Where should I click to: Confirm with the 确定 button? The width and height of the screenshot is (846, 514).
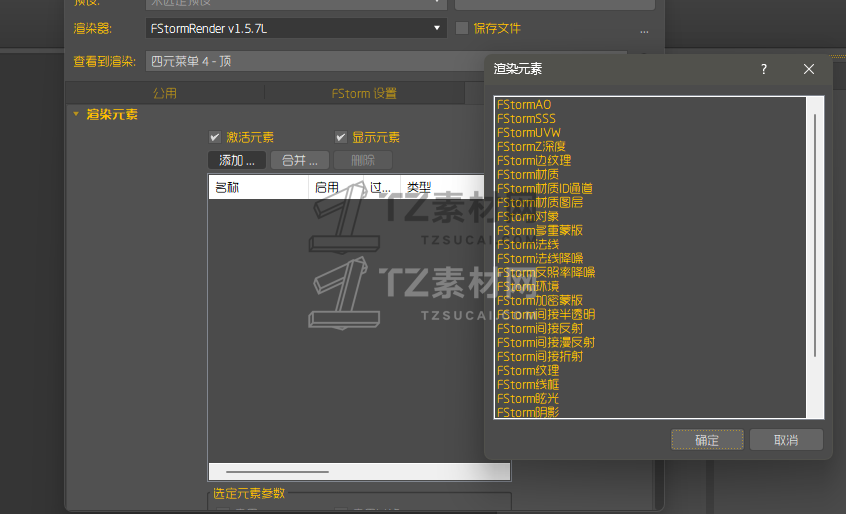[x=707, y=440]
